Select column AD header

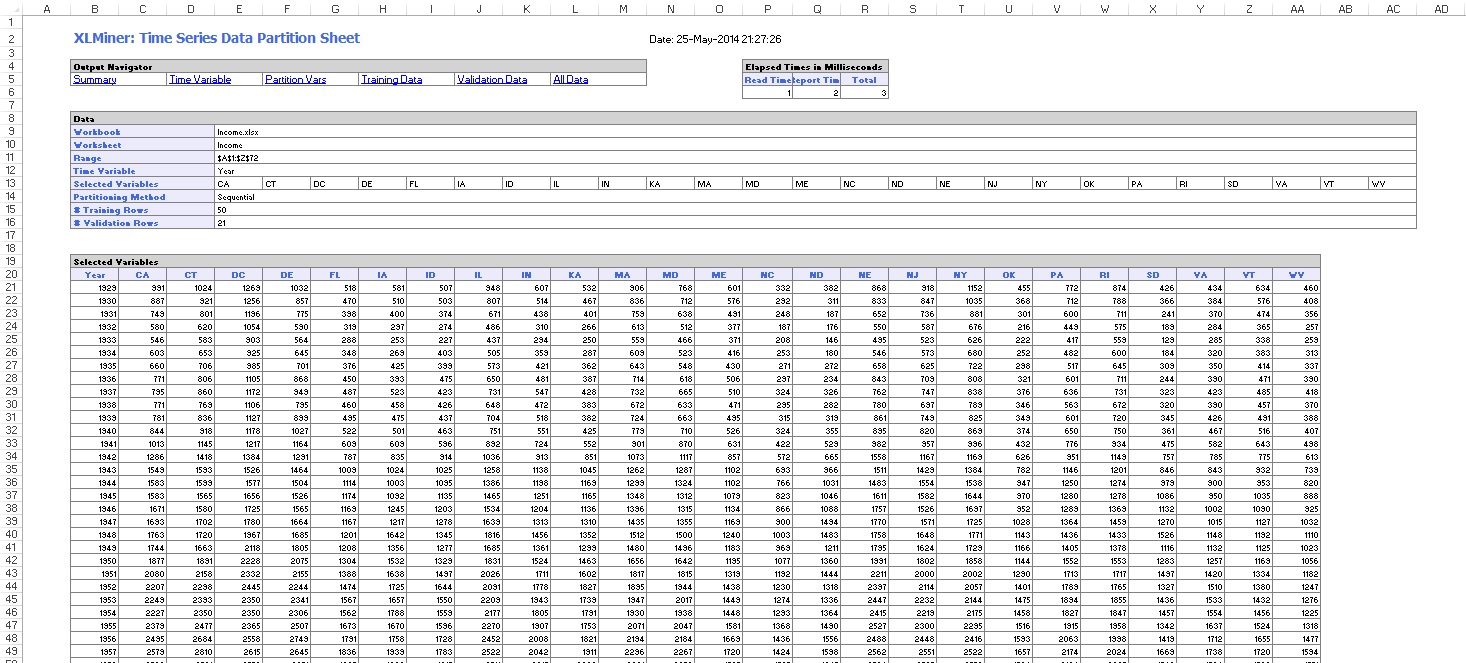click(1441, 8)
